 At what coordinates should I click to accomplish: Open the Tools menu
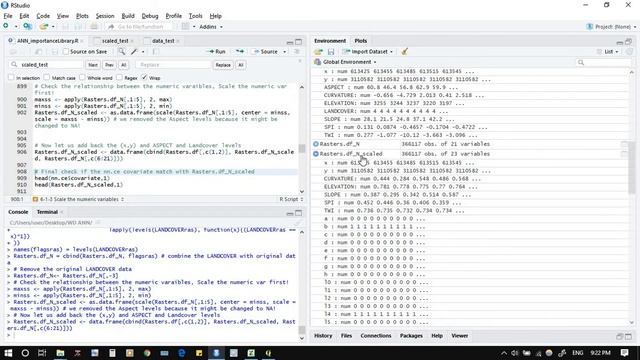pos(196,16)
